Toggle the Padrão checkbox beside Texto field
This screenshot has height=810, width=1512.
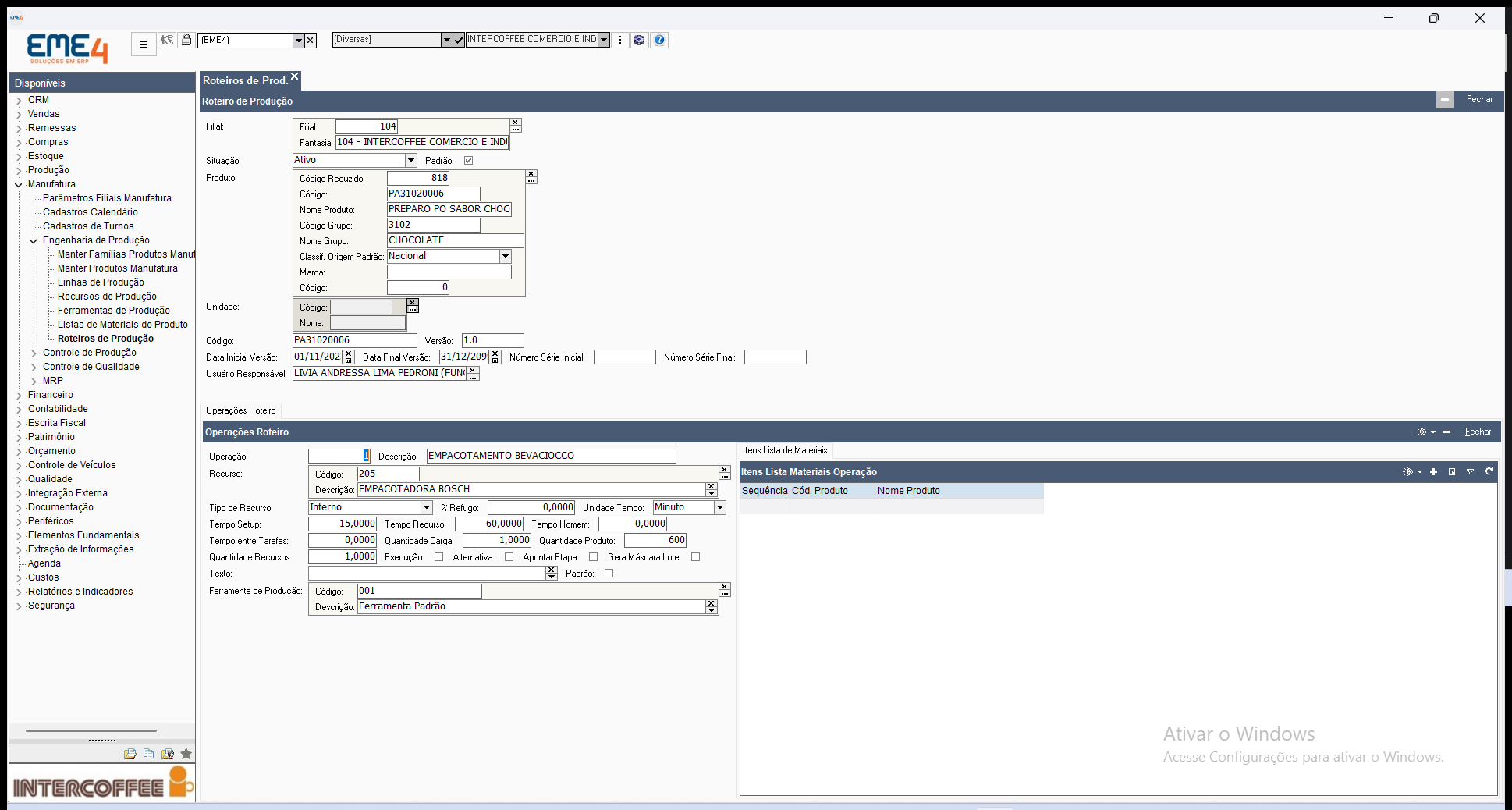609,574
